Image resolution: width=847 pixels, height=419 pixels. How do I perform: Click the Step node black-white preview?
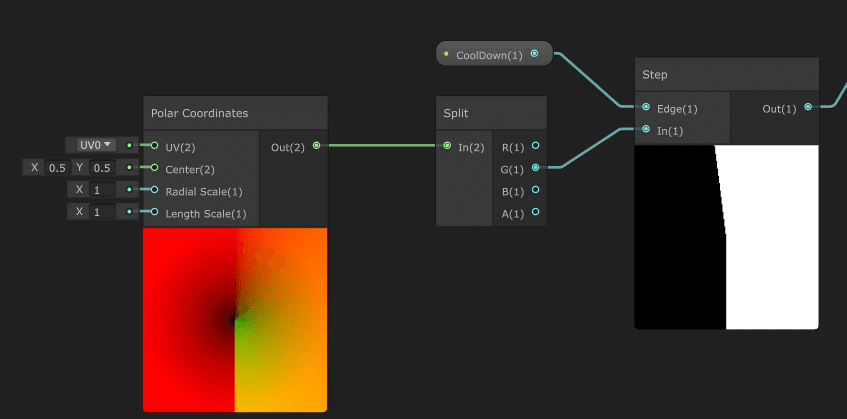click(x=727, y=237)
